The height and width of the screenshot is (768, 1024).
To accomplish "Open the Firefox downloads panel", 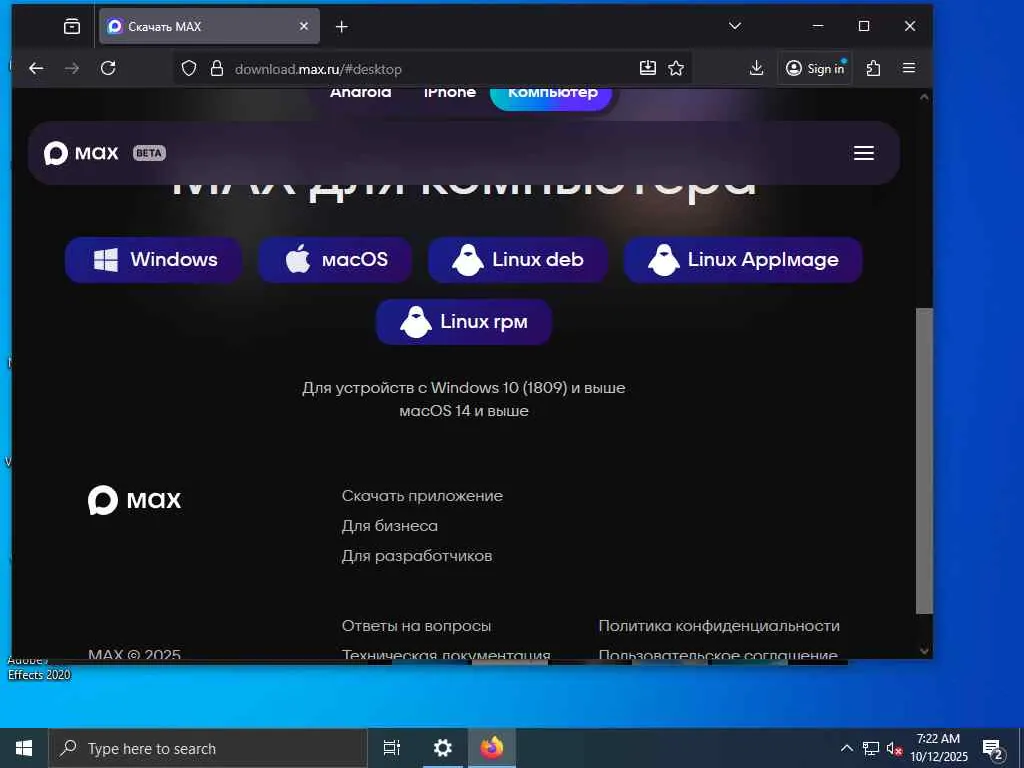I will (x=756, y=68).
